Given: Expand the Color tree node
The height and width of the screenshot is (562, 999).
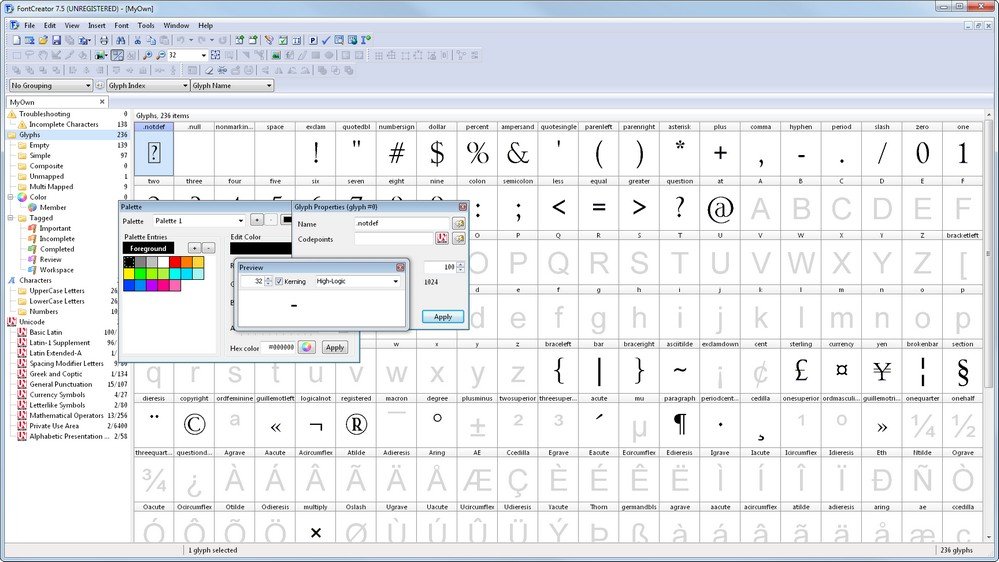Looking at the screenshot, I should [11, 197].
